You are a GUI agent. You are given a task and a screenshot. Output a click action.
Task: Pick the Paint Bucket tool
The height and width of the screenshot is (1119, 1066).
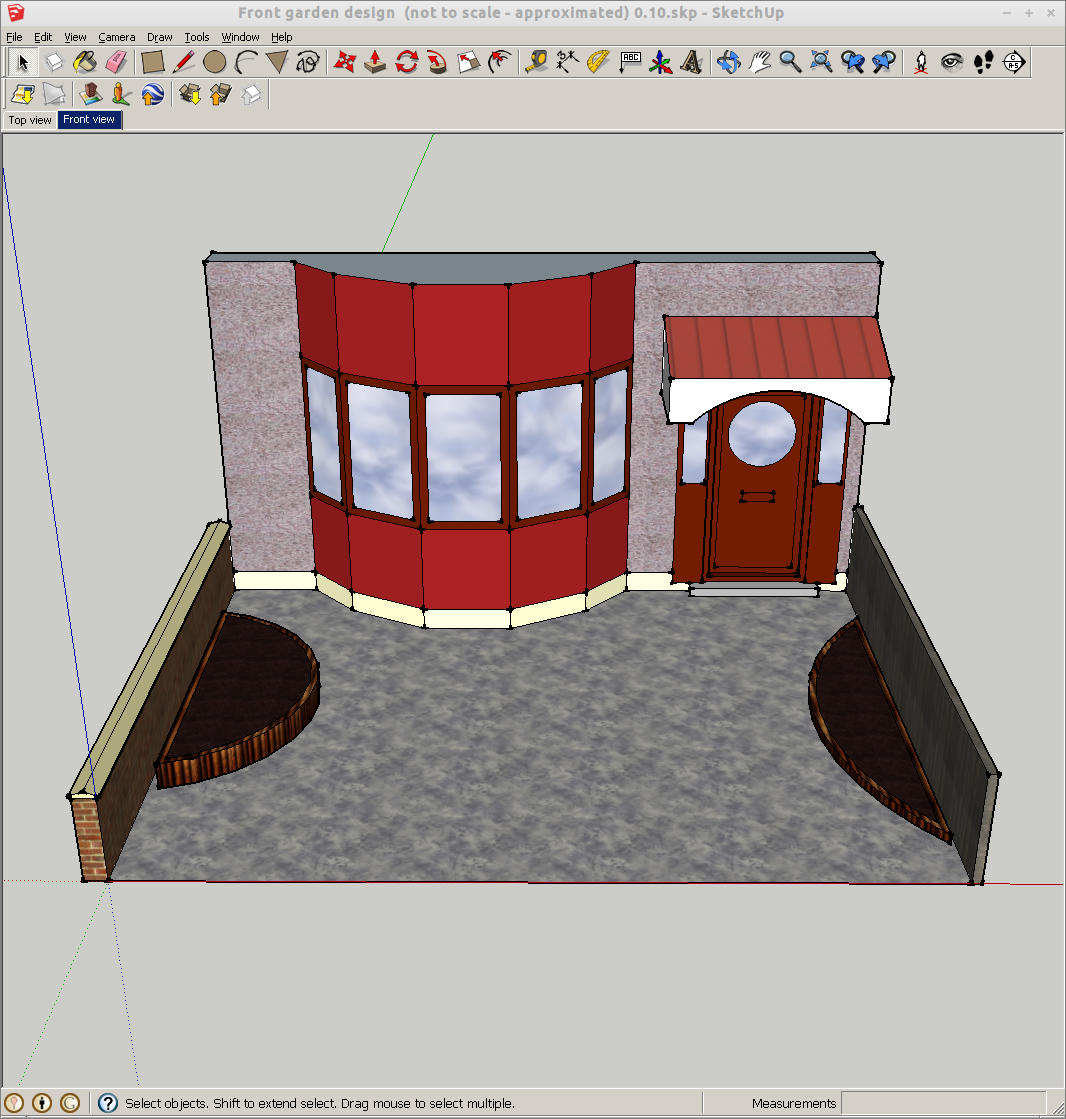click(85, 62)
